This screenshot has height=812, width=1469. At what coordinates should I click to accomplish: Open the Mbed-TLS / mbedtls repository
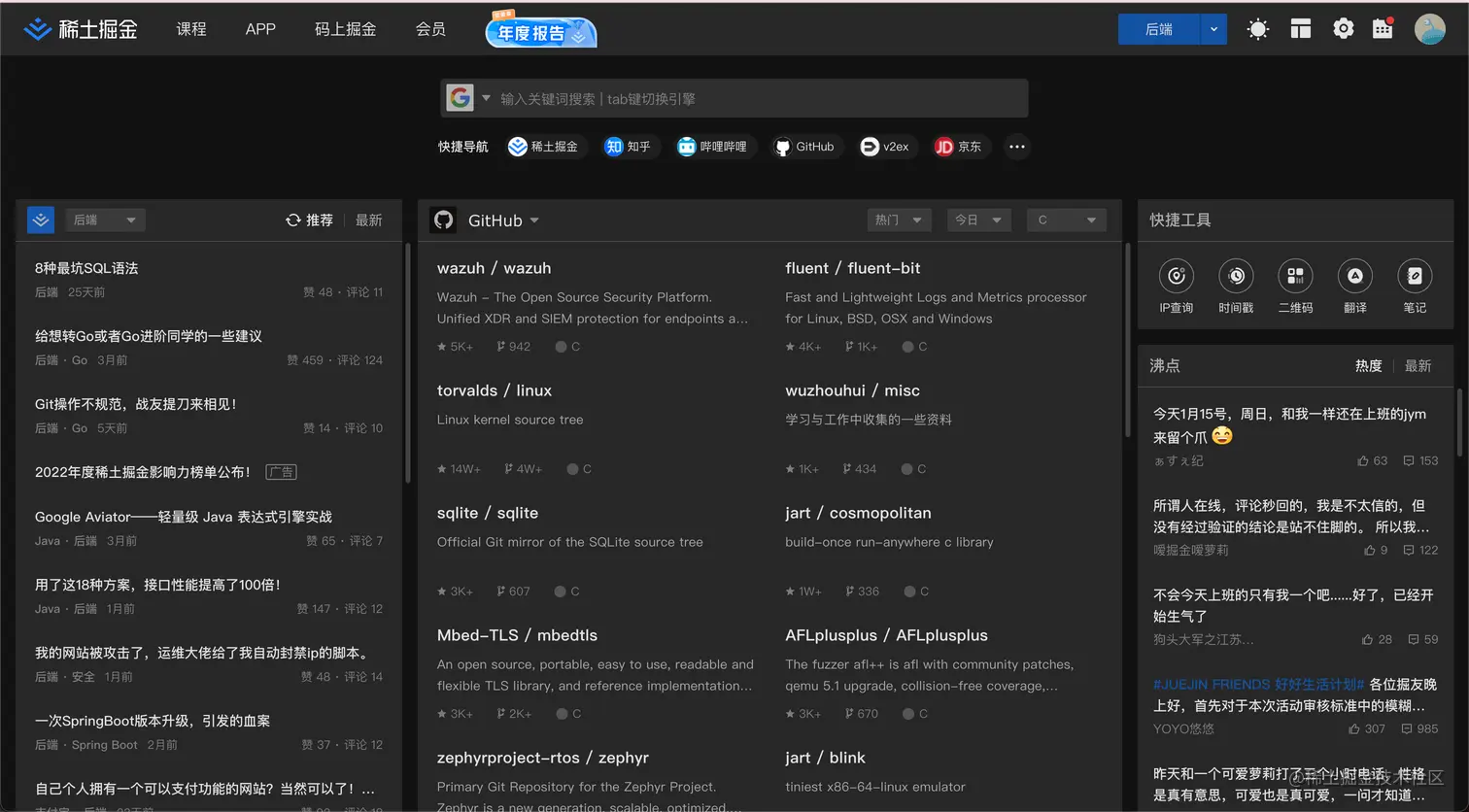point(517,635)
